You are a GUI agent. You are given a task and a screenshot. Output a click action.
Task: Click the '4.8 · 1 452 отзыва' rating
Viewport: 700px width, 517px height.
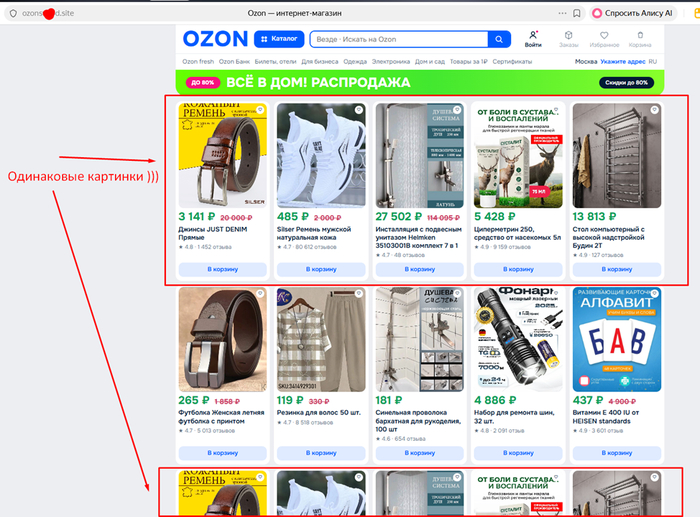(205, 247)
